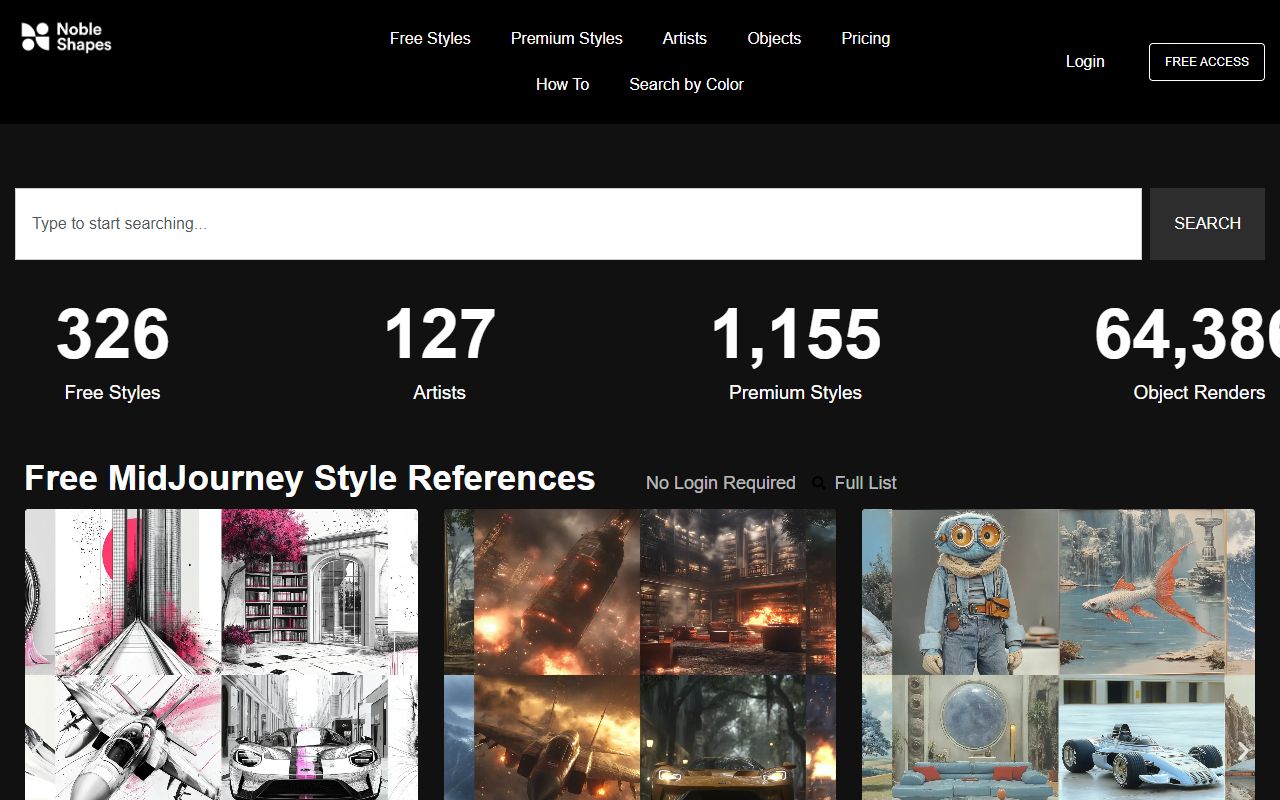Screen dimensions: 1280x800
Task: Open the How To menu item
Action: pos(562,84)
